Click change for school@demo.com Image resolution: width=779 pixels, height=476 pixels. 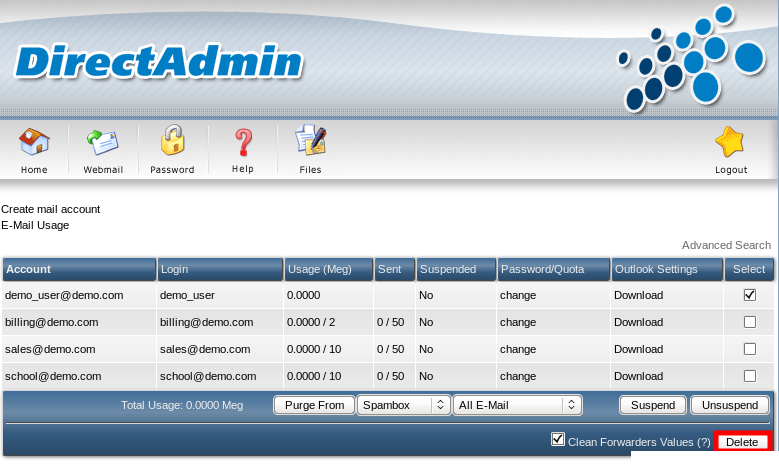point(518,376)
